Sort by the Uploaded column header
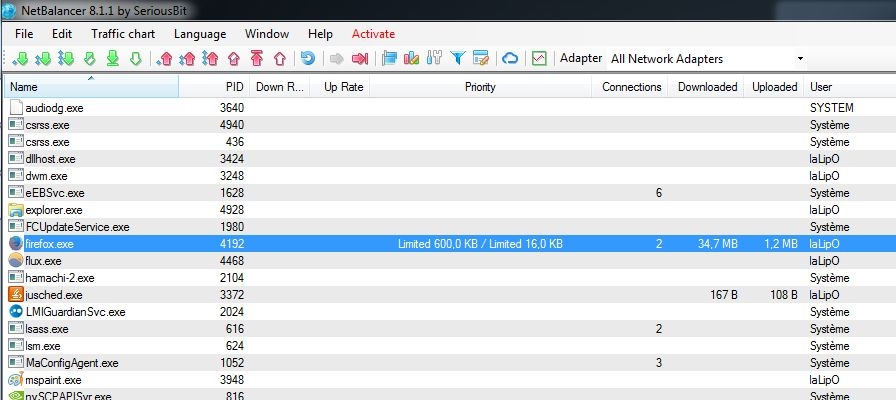Screen dimensions: 896x400 click(x=774, y=87)
